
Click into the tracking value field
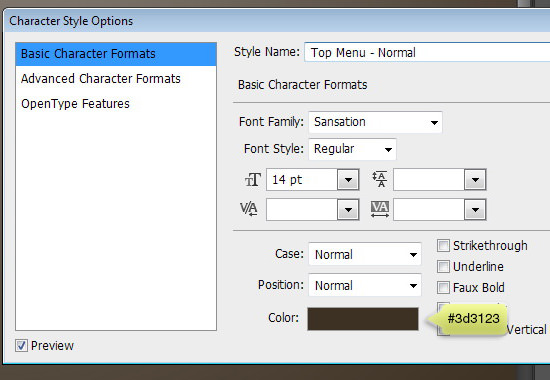[429, 209]
